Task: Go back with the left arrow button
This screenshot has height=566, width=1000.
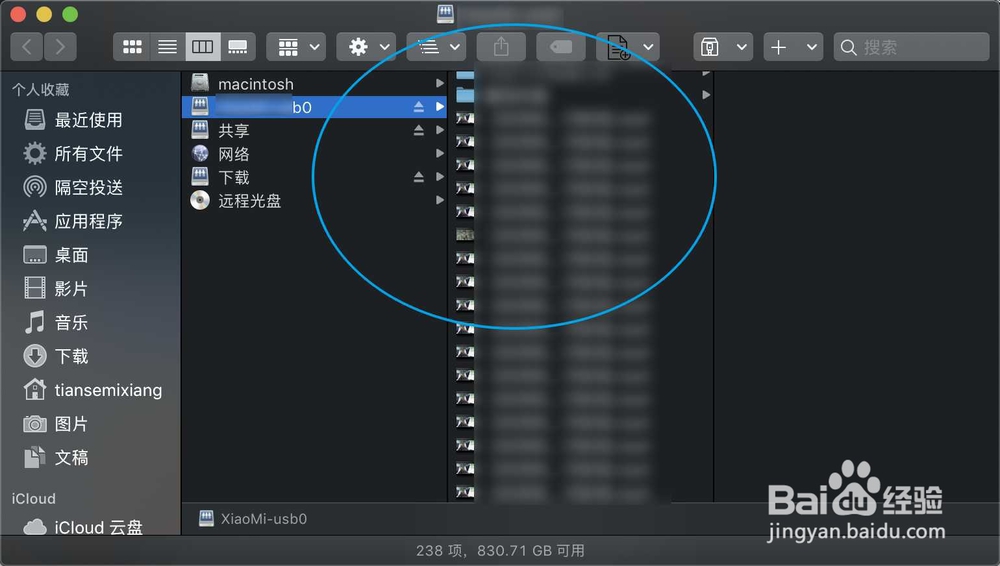Action: (27, 47)
